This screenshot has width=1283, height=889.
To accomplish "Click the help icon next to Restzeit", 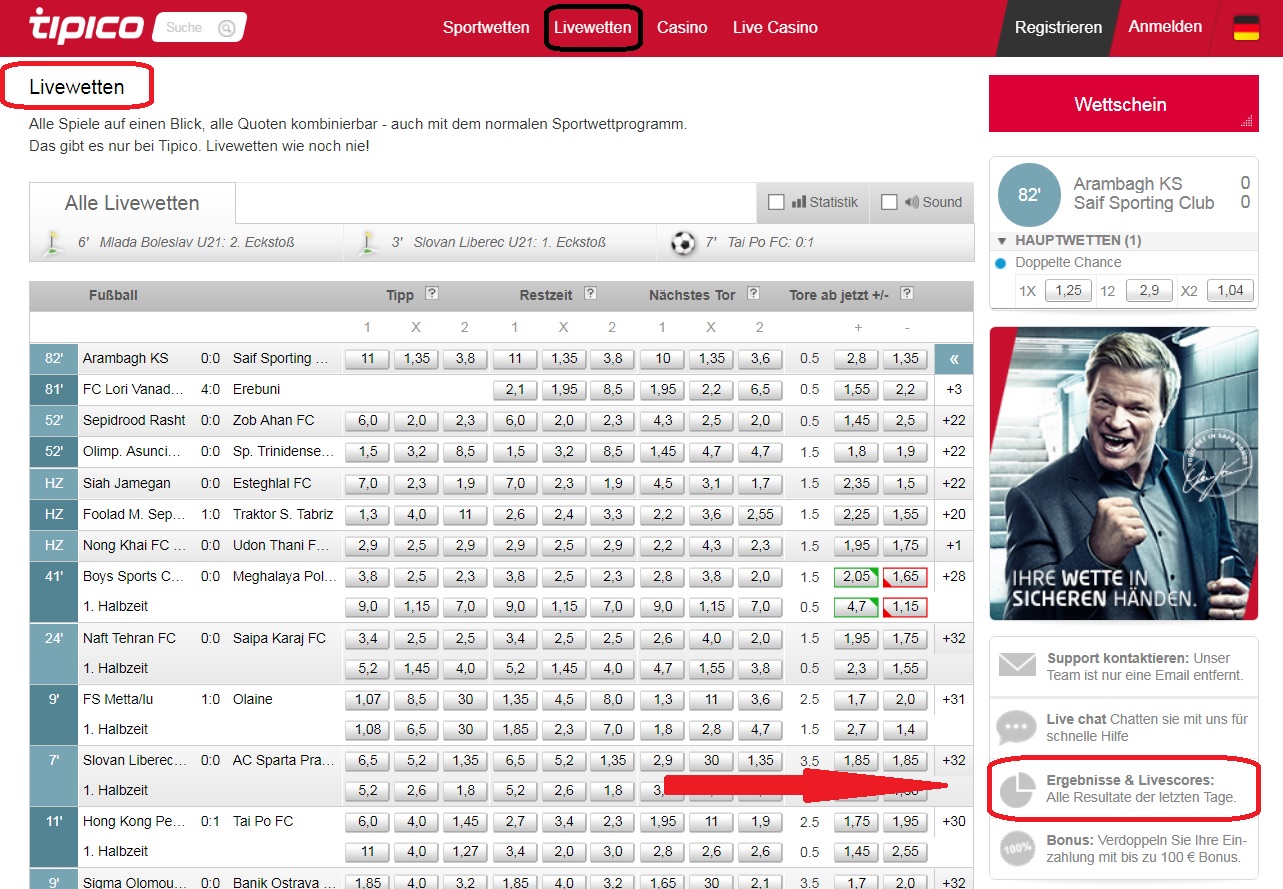I will [x=590, y=294].
